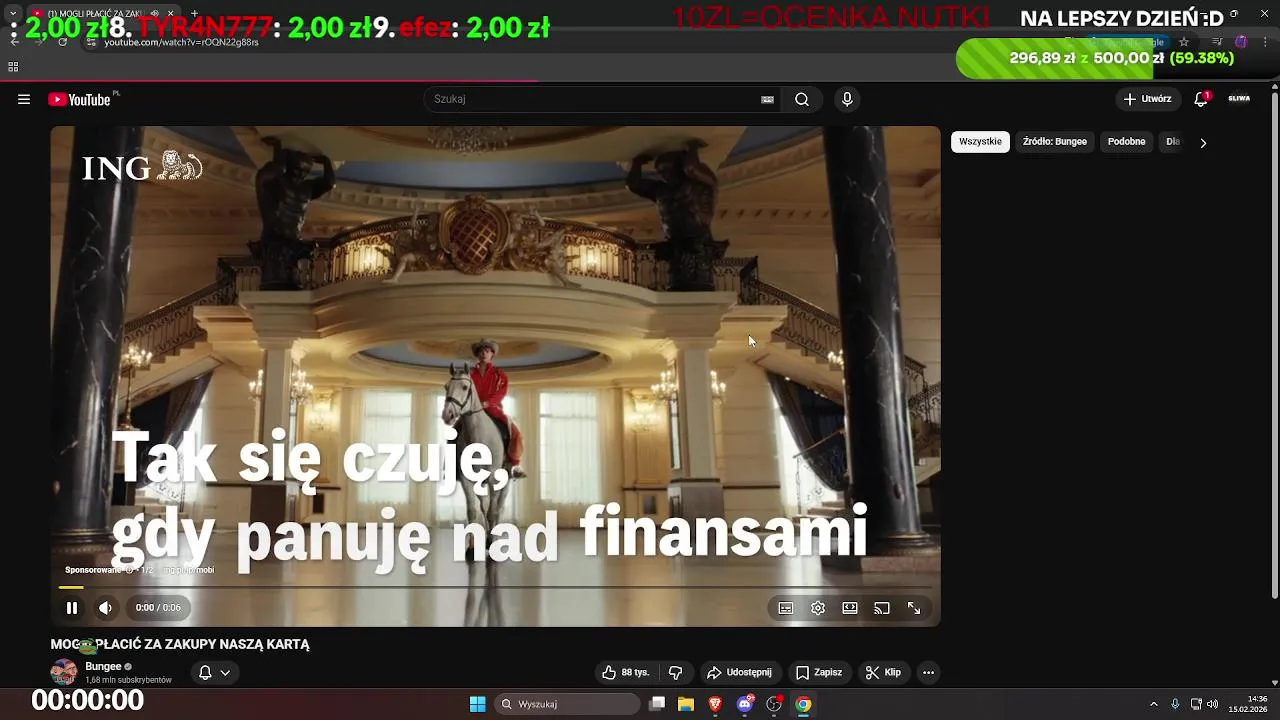Mute the video with speaker icon
This screenshot has height=720, width=1280.
(105, 608)
